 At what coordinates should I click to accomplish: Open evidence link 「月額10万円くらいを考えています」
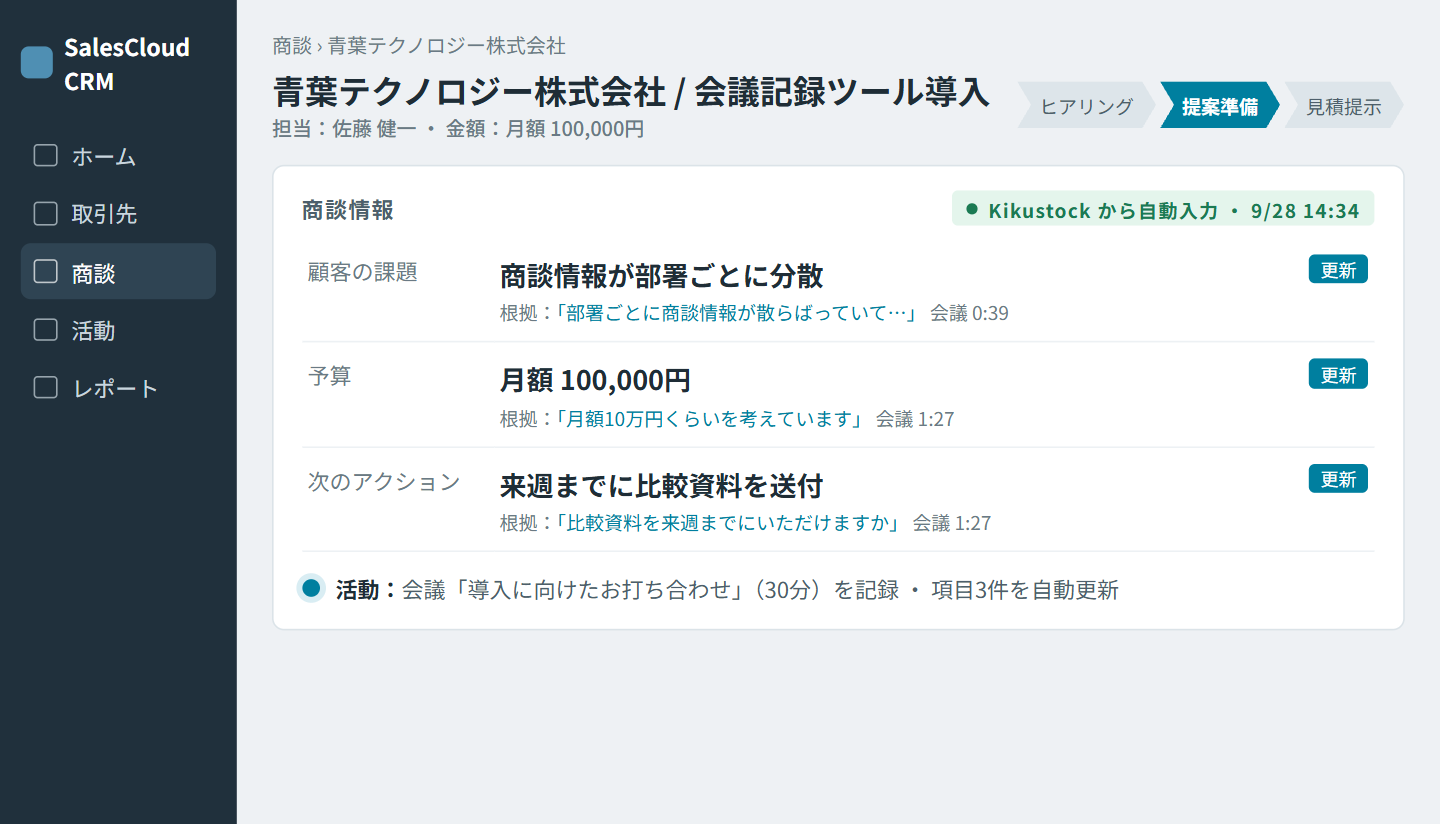[710, 419]
